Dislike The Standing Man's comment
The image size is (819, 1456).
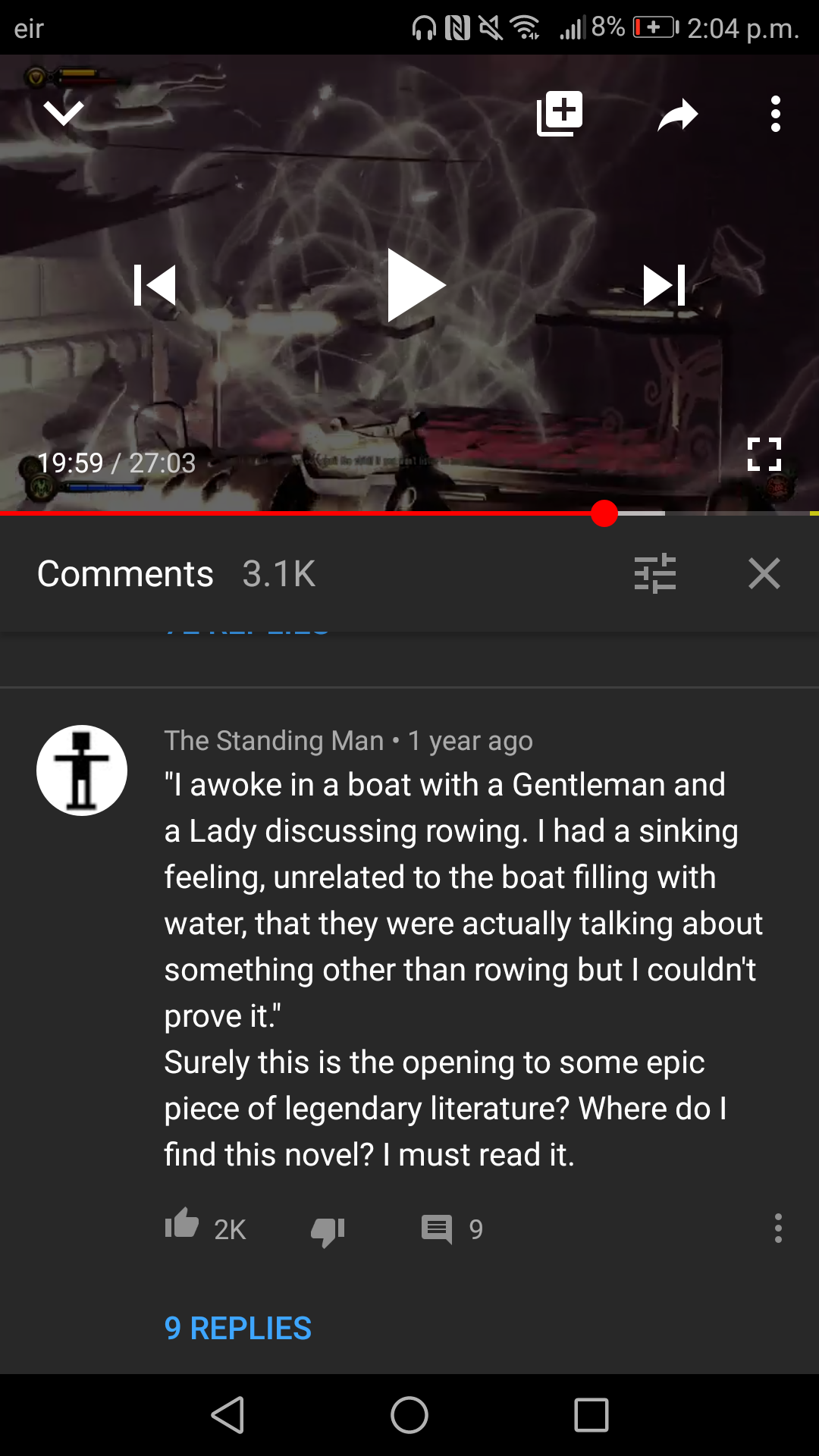(328, 1231)
